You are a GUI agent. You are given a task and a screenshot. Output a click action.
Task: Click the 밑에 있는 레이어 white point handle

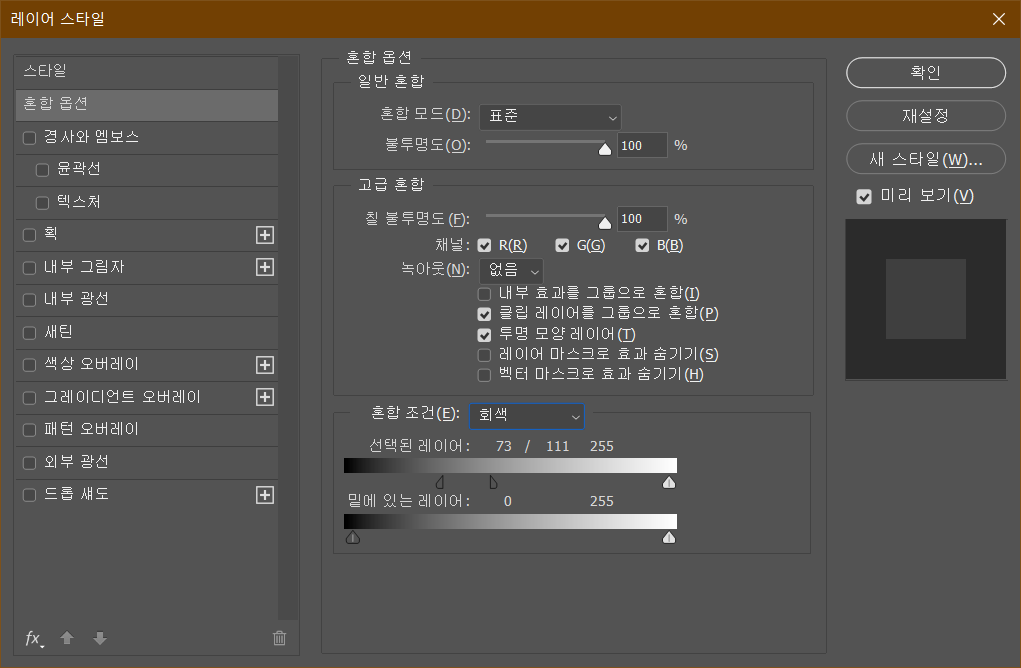[x=669, y=538]
